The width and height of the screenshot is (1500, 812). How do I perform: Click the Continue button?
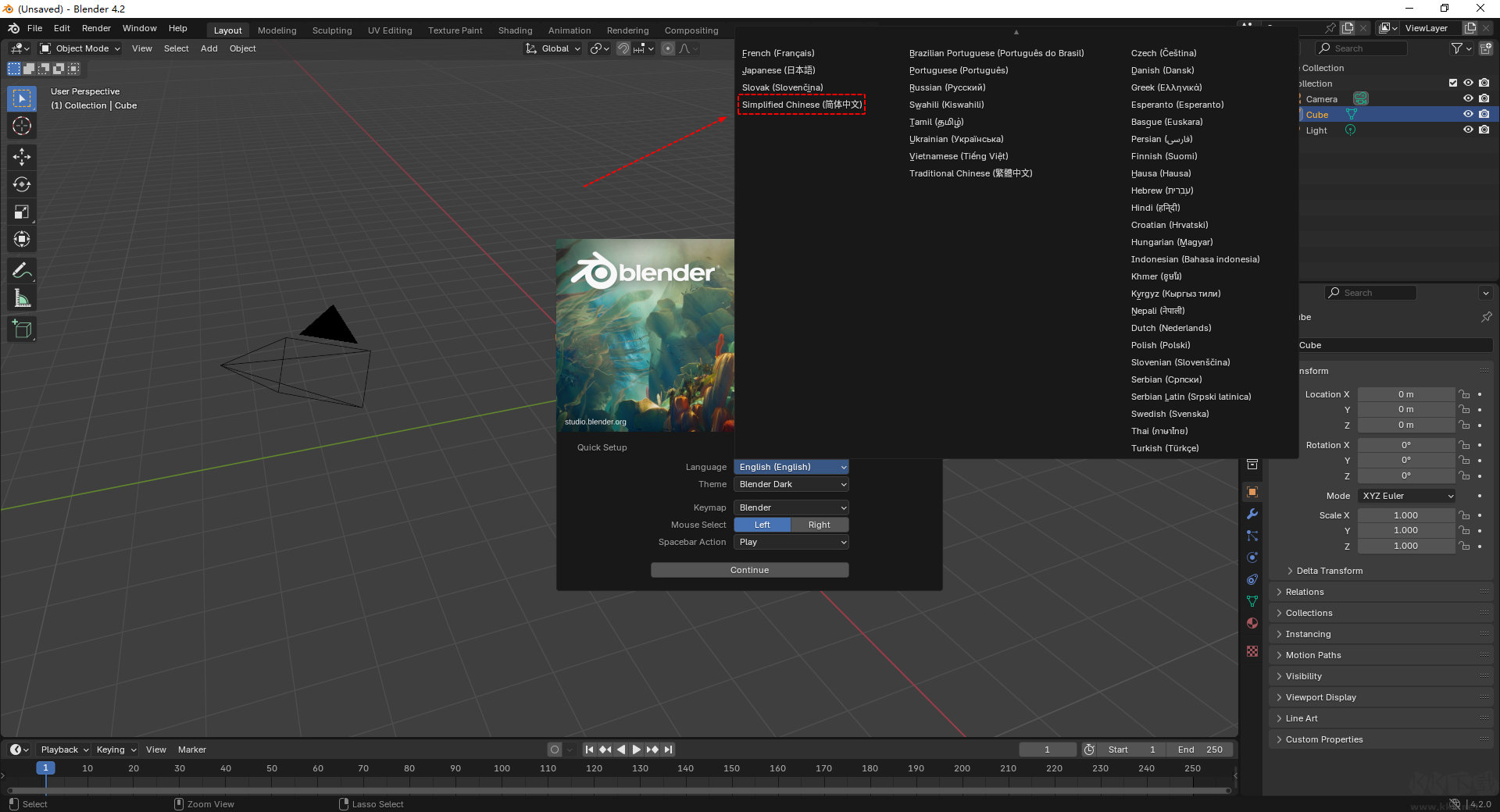pos(749,569)
